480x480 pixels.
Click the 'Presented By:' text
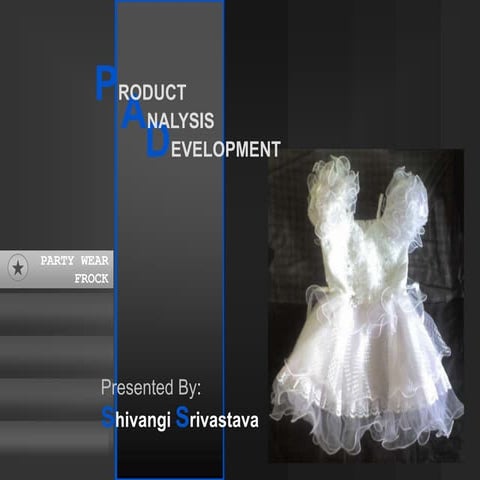point(151,388)
